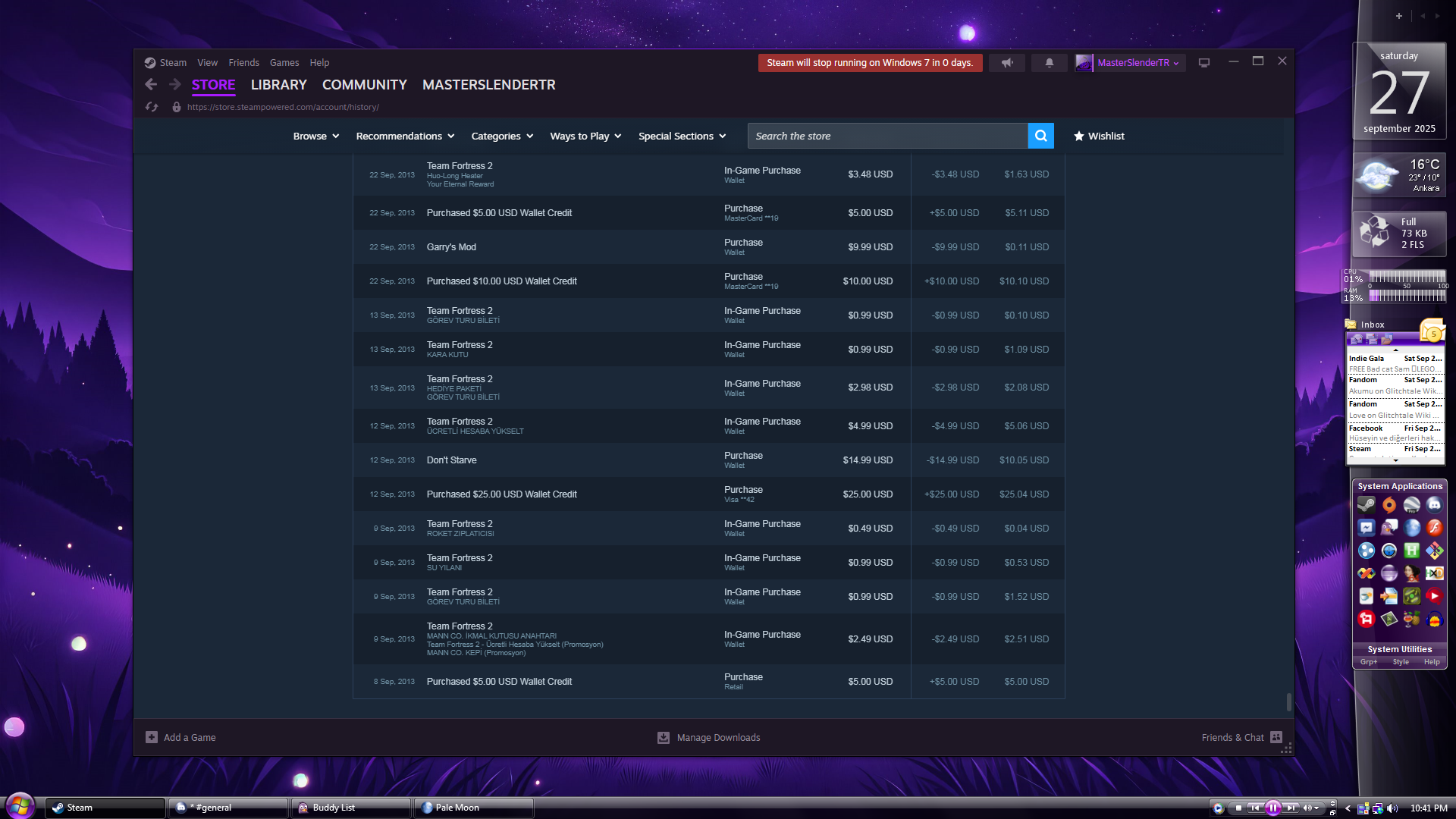The image size is (1456, 819).
Task: Launch Discord from System Applications dock
Action: pos(1434,505)
